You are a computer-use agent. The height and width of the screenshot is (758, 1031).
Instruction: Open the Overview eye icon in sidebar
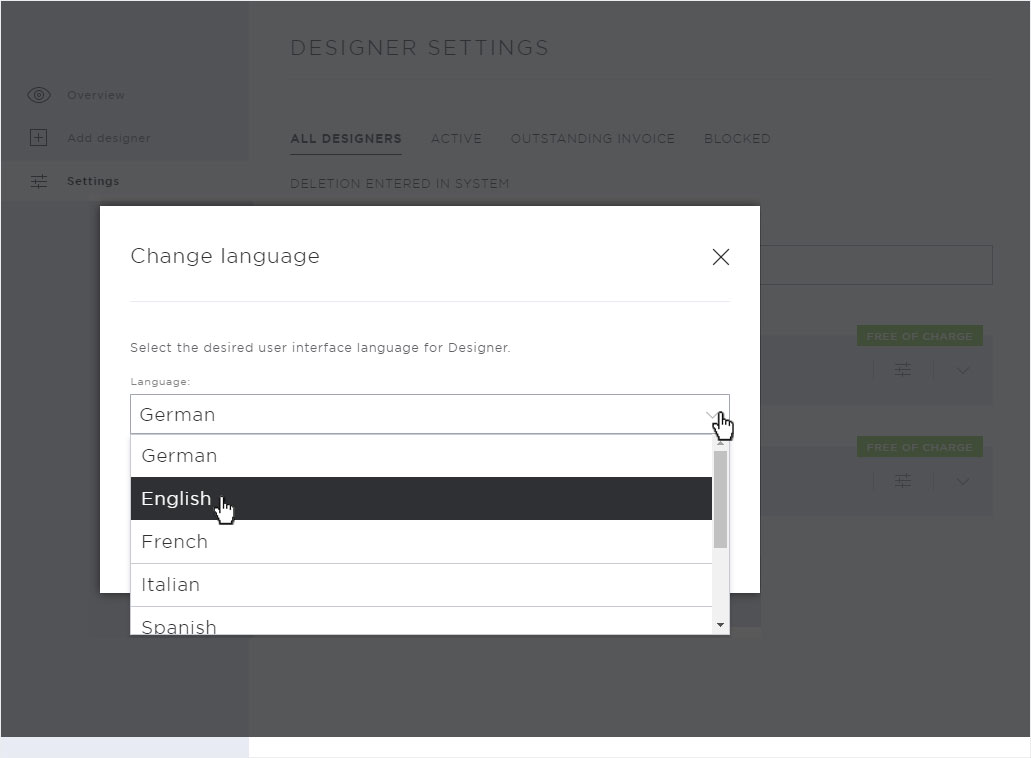(39, 95)
